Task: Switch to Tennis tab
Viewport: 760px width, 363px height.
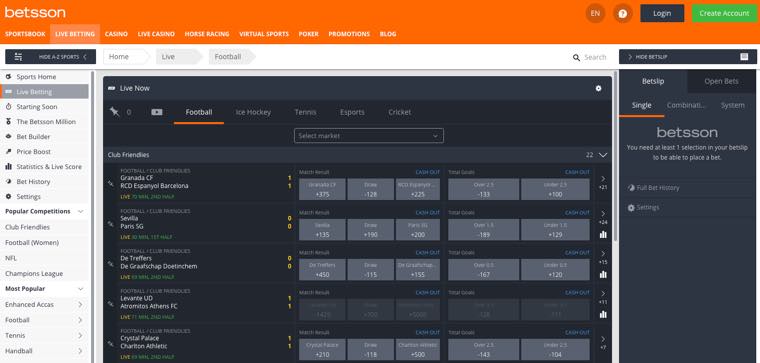Action: [x=305, y=112]
